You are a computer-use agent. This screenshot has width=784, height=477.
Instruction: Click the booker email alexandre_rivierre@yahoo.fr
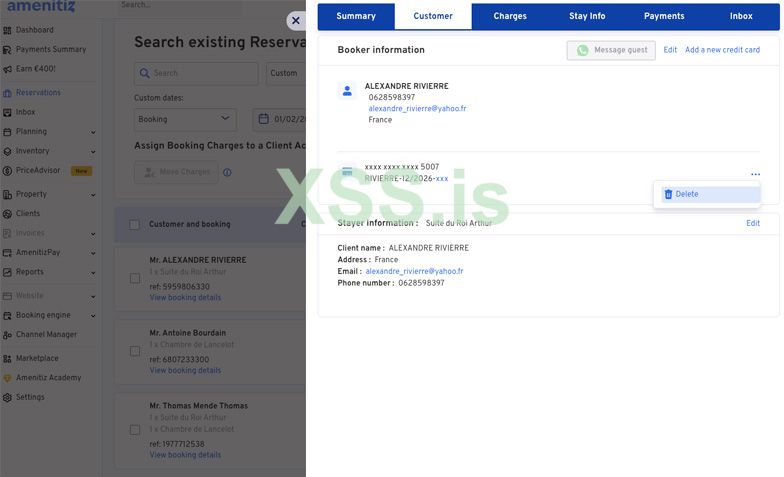click(x=417, y=108)
